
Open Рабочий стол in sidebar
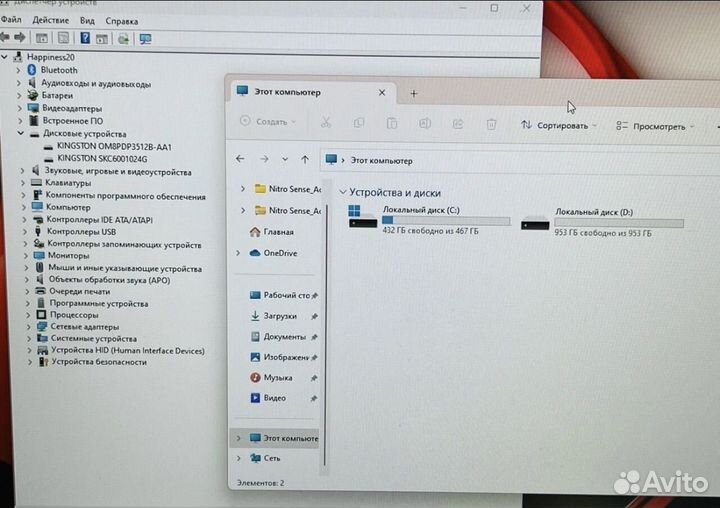click(280, 295)
